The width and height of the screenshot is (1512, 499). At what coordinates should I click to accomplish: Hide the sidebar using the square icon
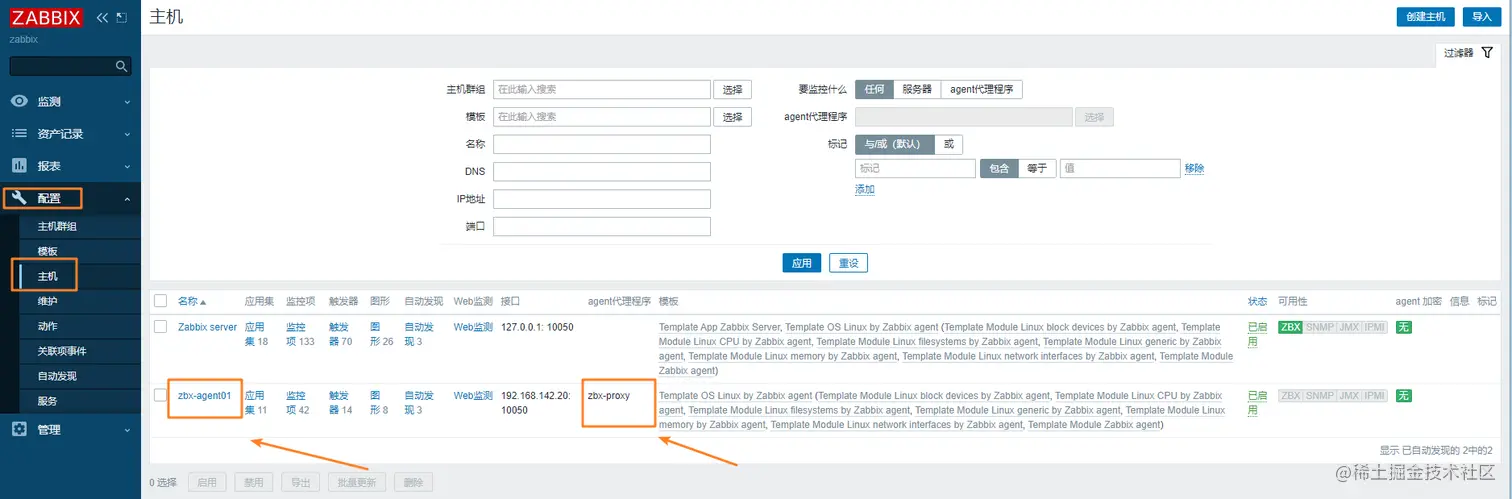point(122,18)
